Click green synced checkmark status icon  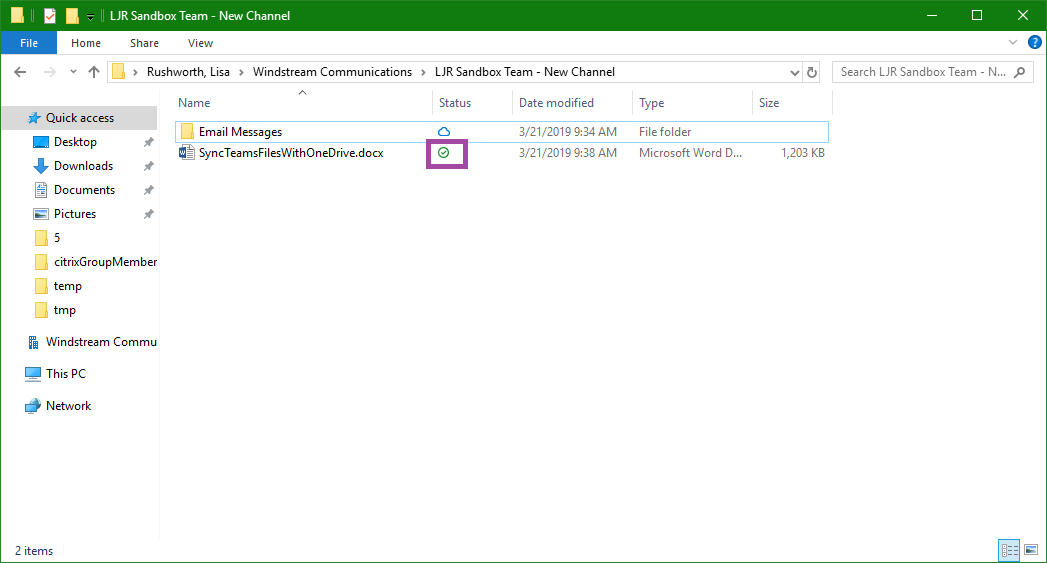(443, 153)
